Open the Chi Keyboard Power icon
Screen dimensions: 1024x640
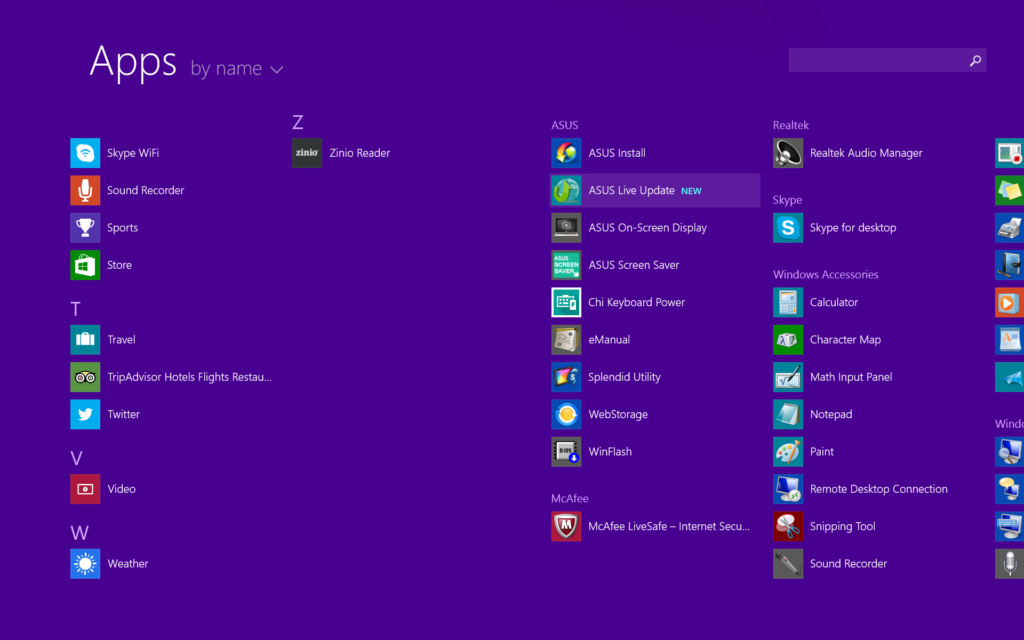(x=566, y=302)
